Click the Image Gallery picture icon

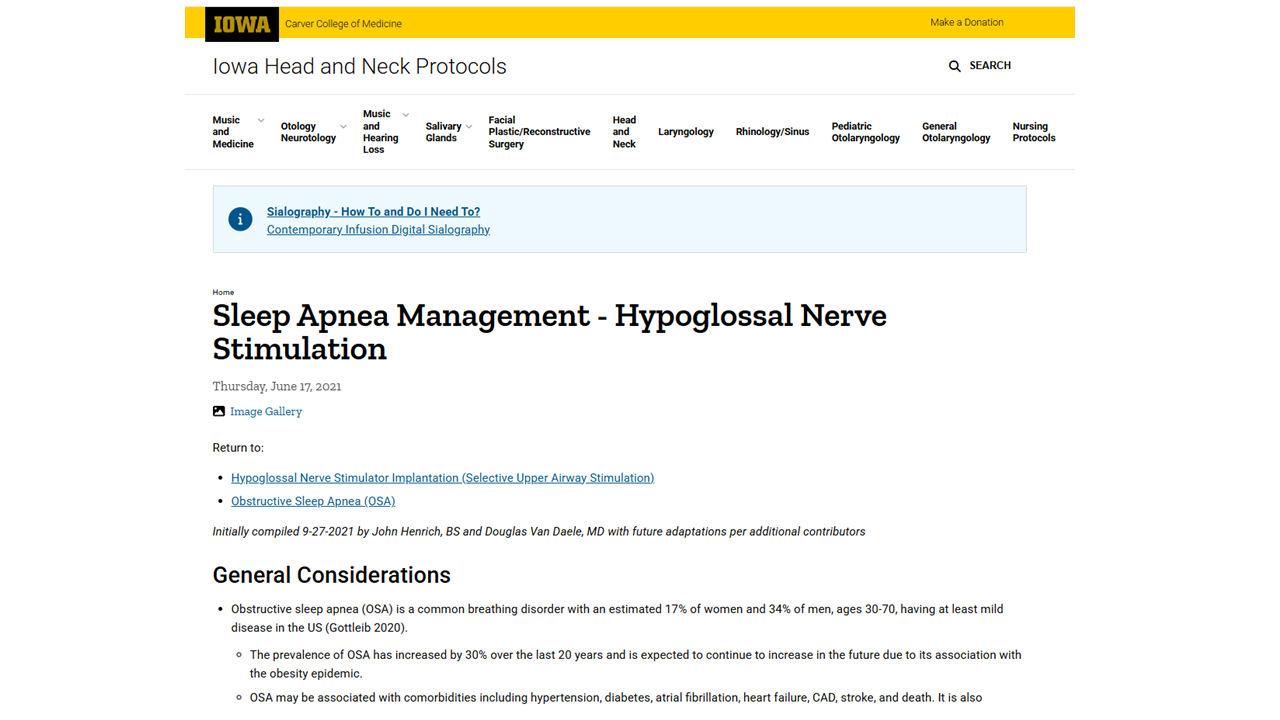coord(219,411)
